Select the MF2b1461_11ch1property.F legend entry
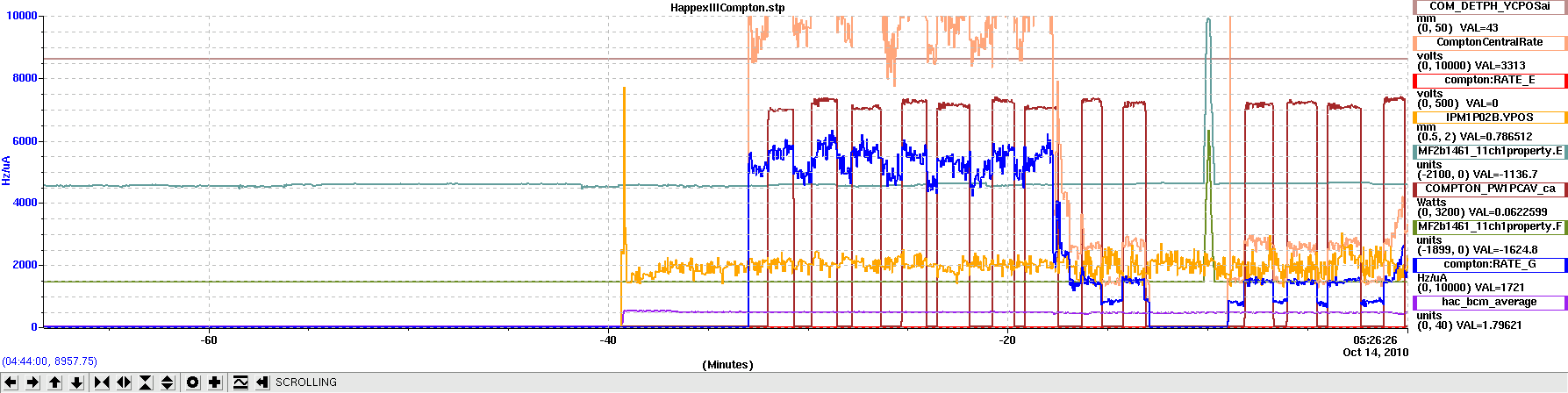This screenshot has height=393, width=1568. pyautogui.click(x=1490, y=226)
